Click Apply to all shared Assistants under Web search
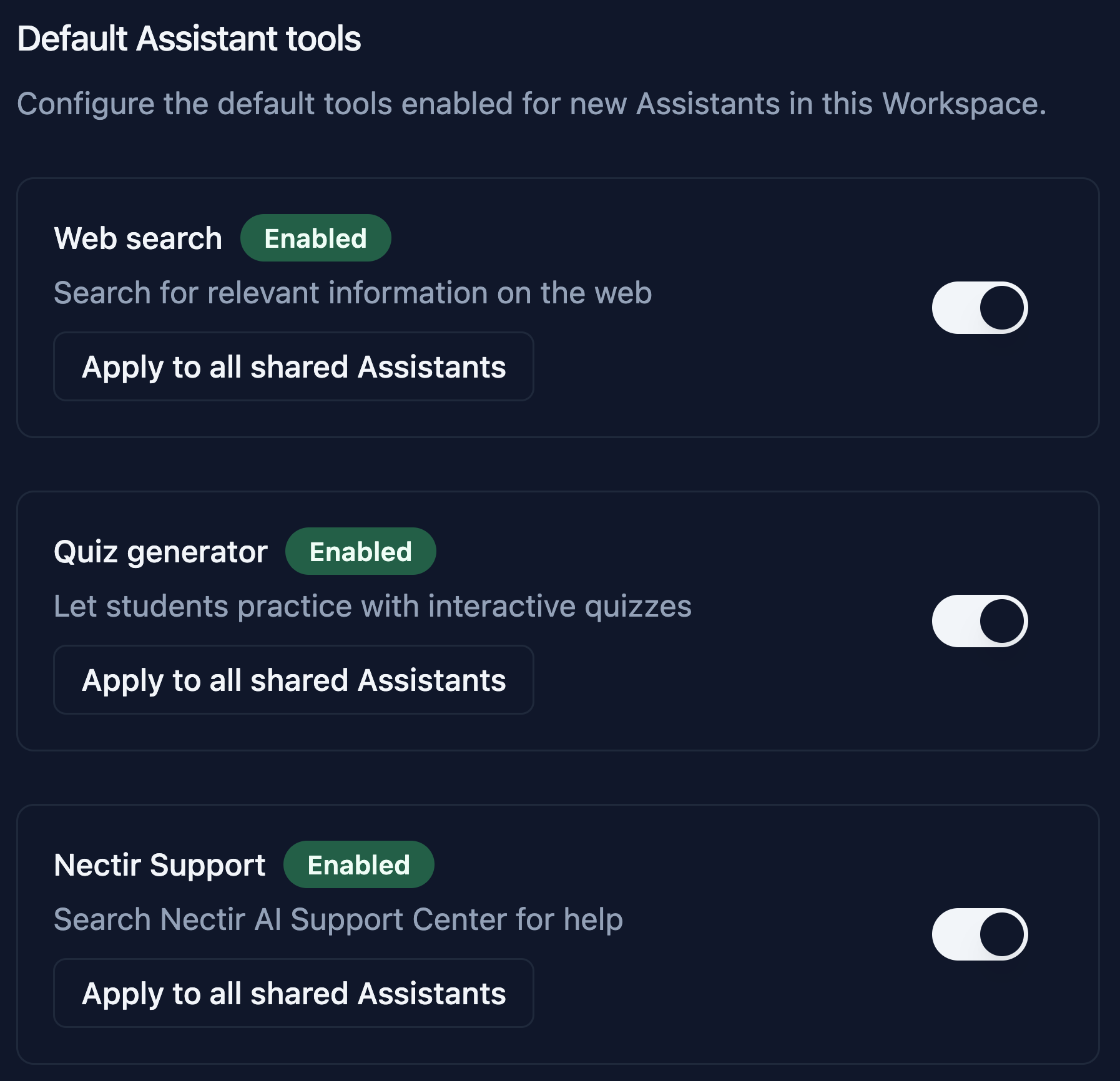The width and height of the screenshot is (1120, 1081). click(294, 367)
